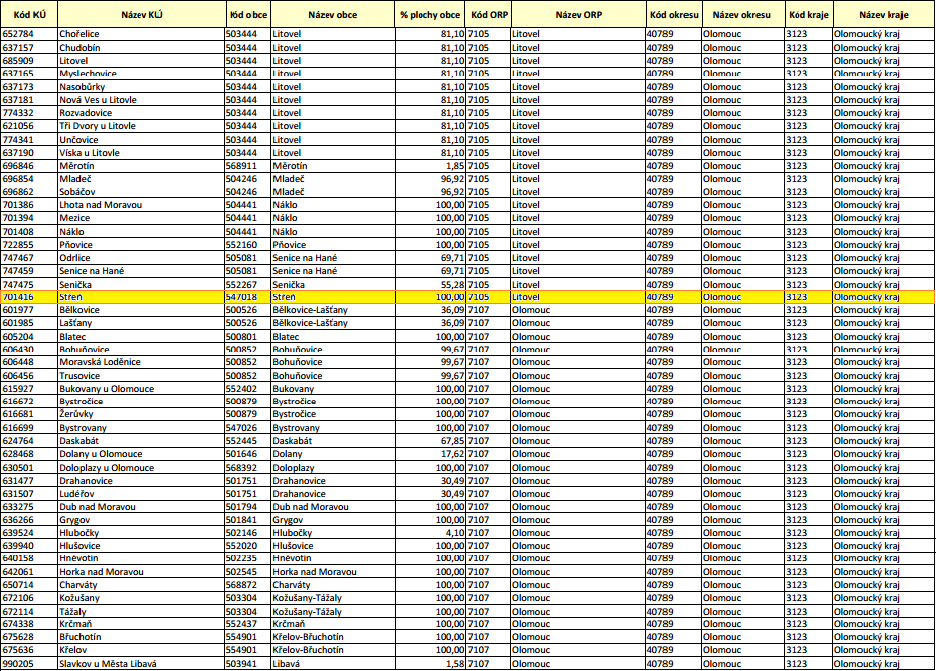Select the "Název kraje" column header

(883, 15)
